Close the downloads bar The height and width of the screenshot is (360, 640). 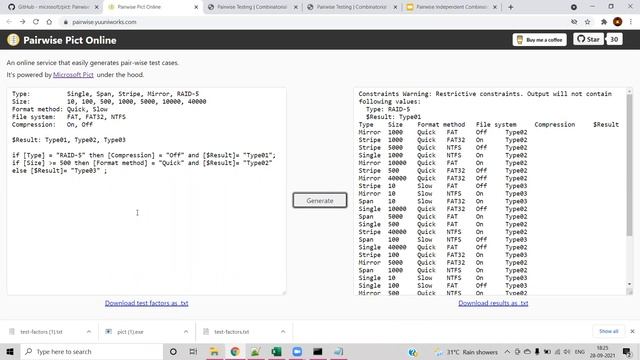(632, 331)
